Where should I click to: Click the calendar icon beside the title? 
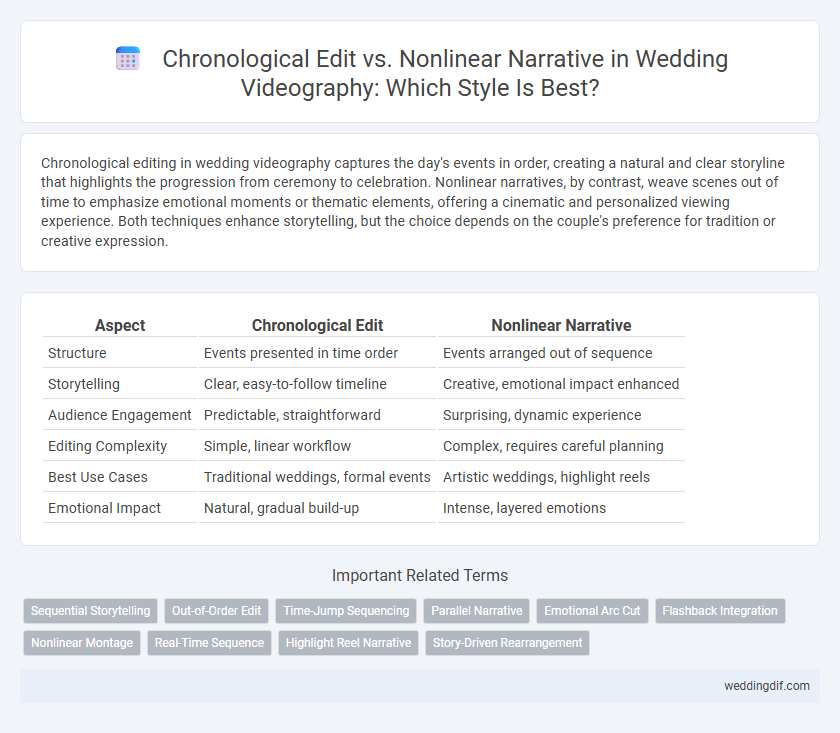click(128, 58)
